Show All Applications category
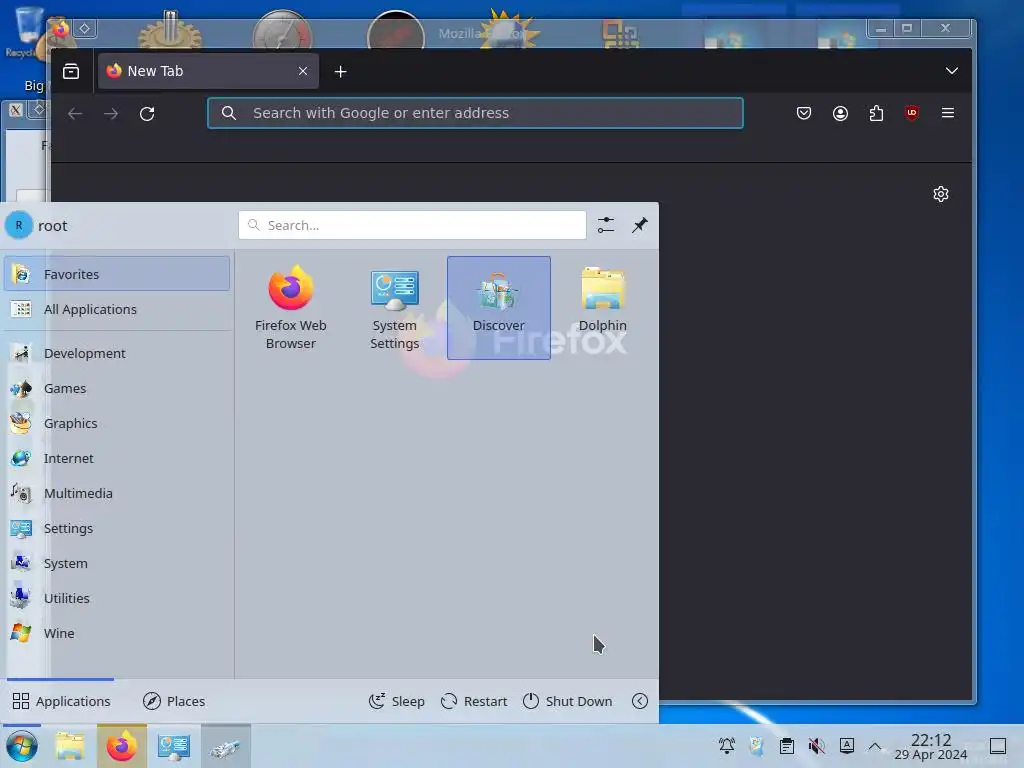This screenshot has height=768, width=1024. click(117, 310)
